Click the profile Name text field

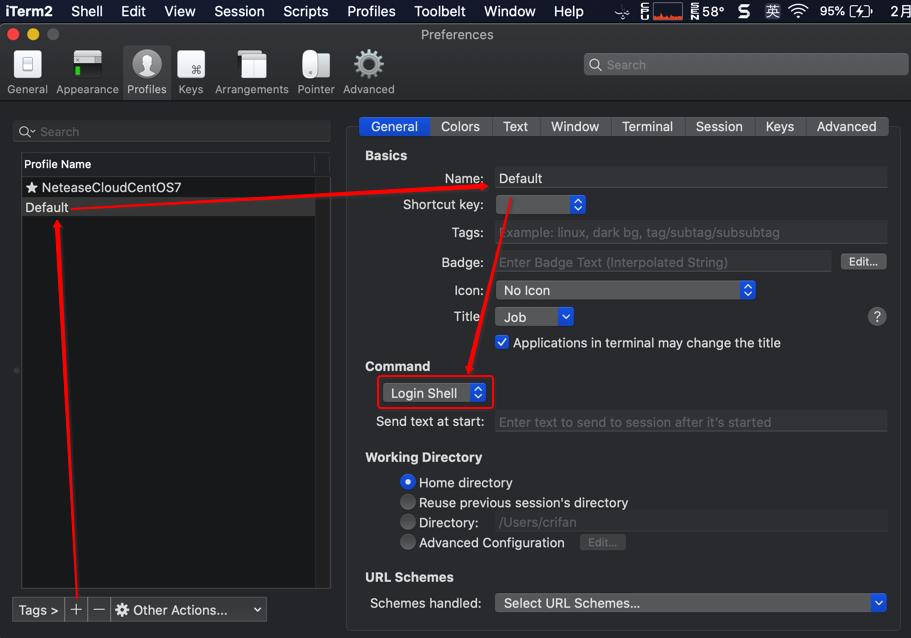[691, 178]
